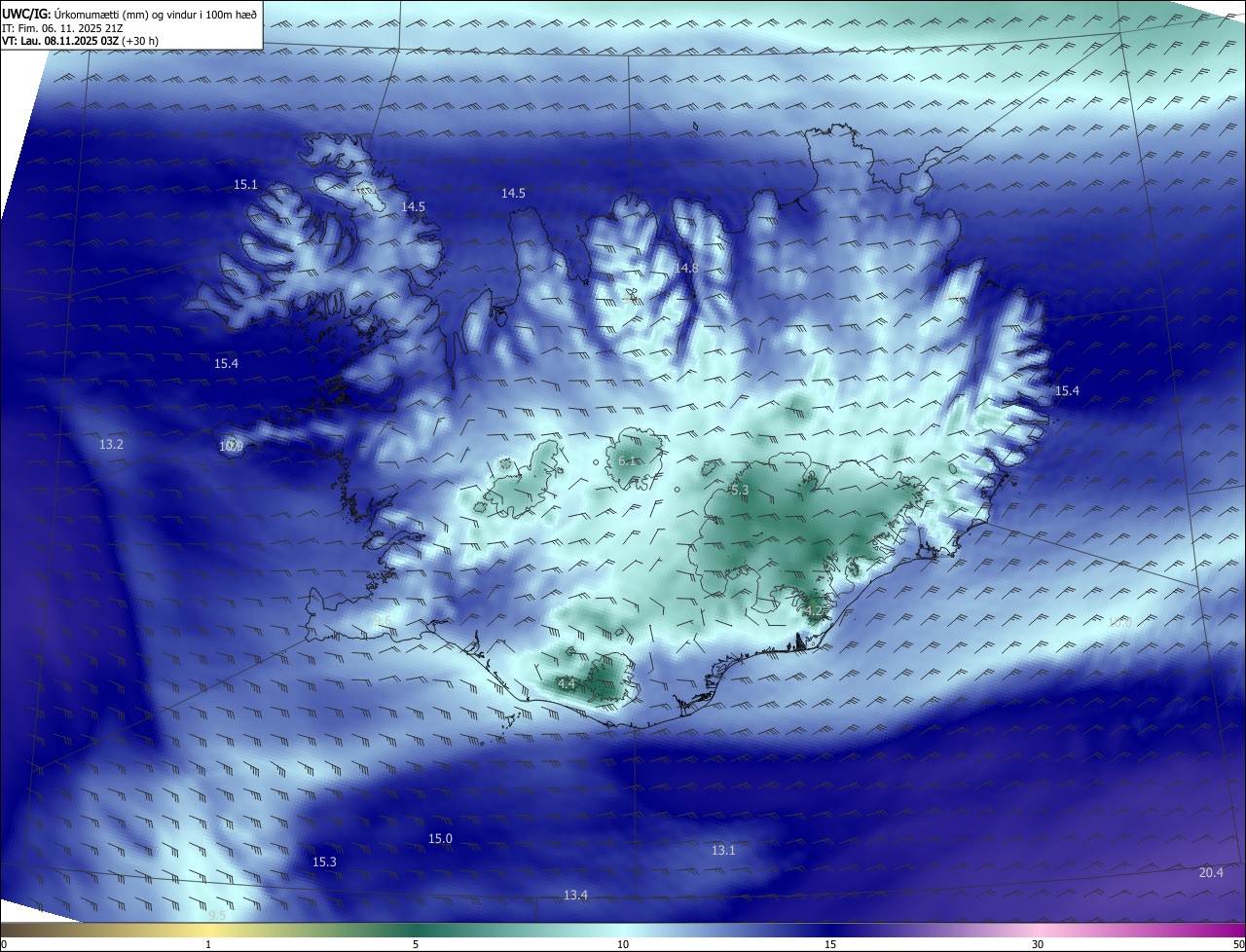The width and height of the screenshot is (1246, 952).
Task: Click the 13.2 value on the map
Action: pos(111,444)
